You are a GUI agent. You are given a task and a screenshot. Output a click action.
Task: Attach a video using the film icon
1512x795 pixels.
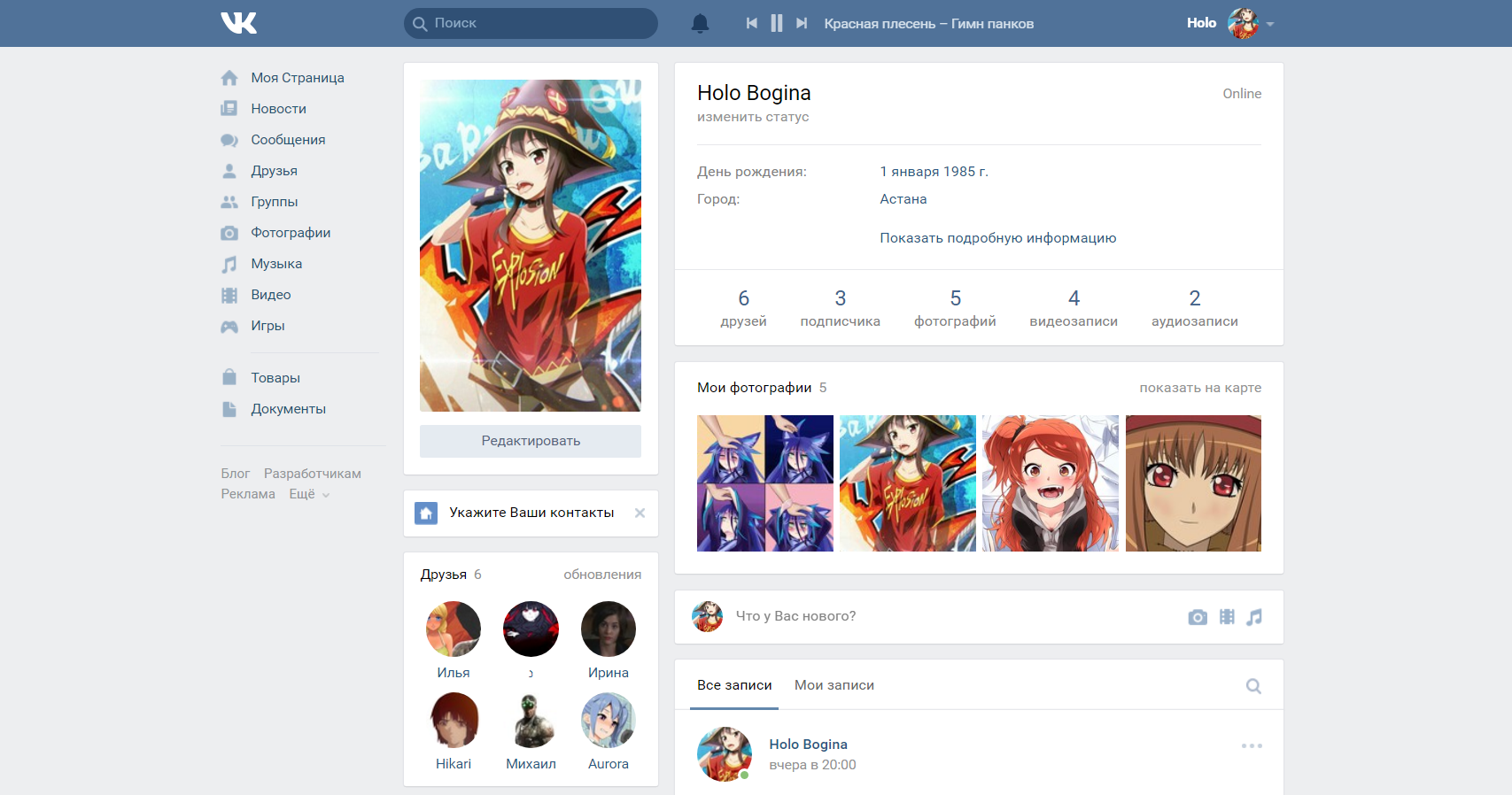tap(1227, 617)
